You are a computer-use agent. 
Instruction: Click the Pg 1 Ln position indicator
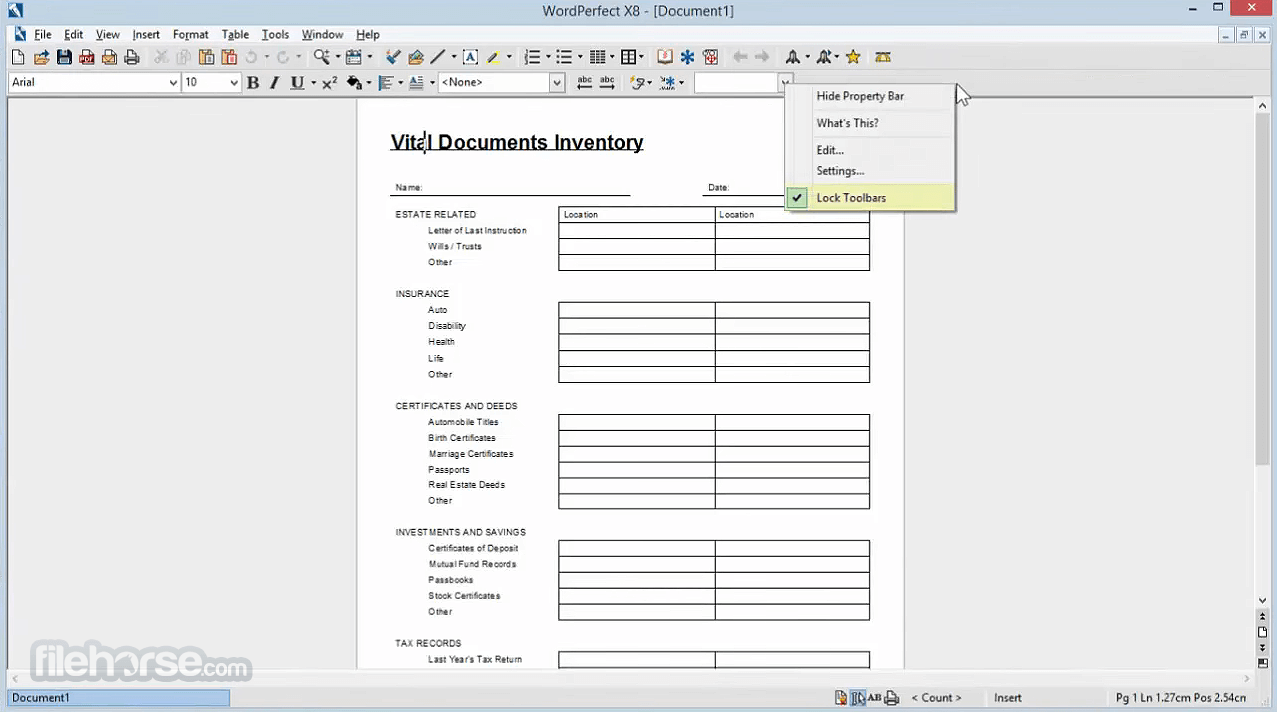click(x=1181, y=698)
